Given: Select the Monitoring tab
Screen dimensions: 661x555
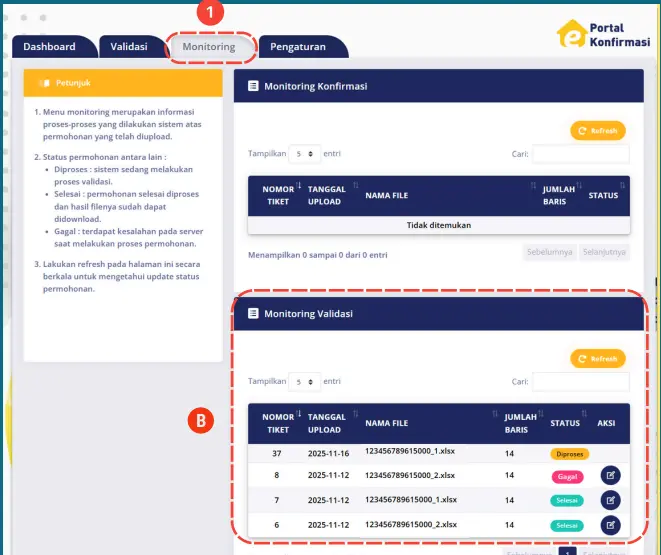Looking at the screenshot, I should point(209,47).
